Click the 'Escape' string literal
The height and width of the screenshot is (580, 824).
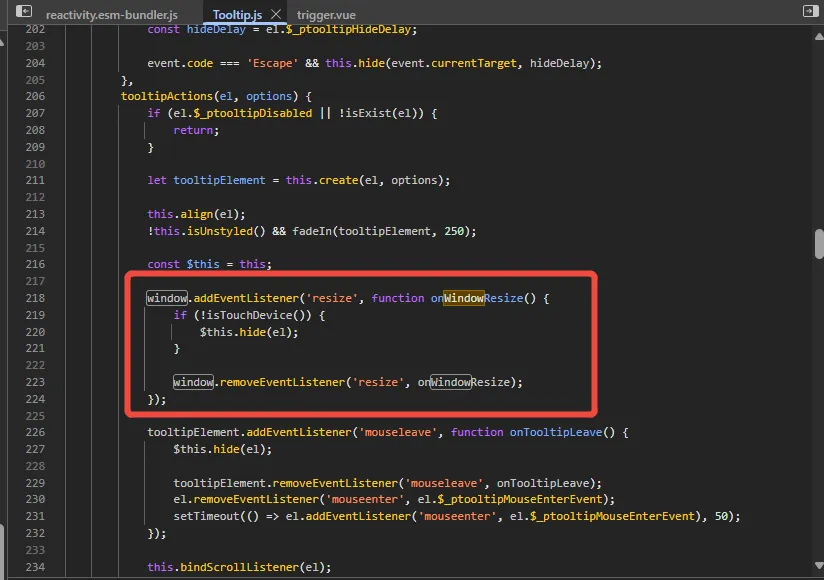273,63
